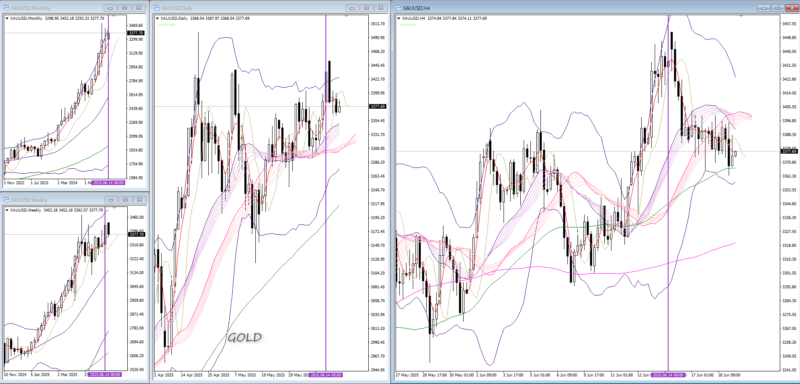This screenshot has width=800, height=384.
Task: Maximize the XAUUSD,Daily chart window
Action: [366, 8]
